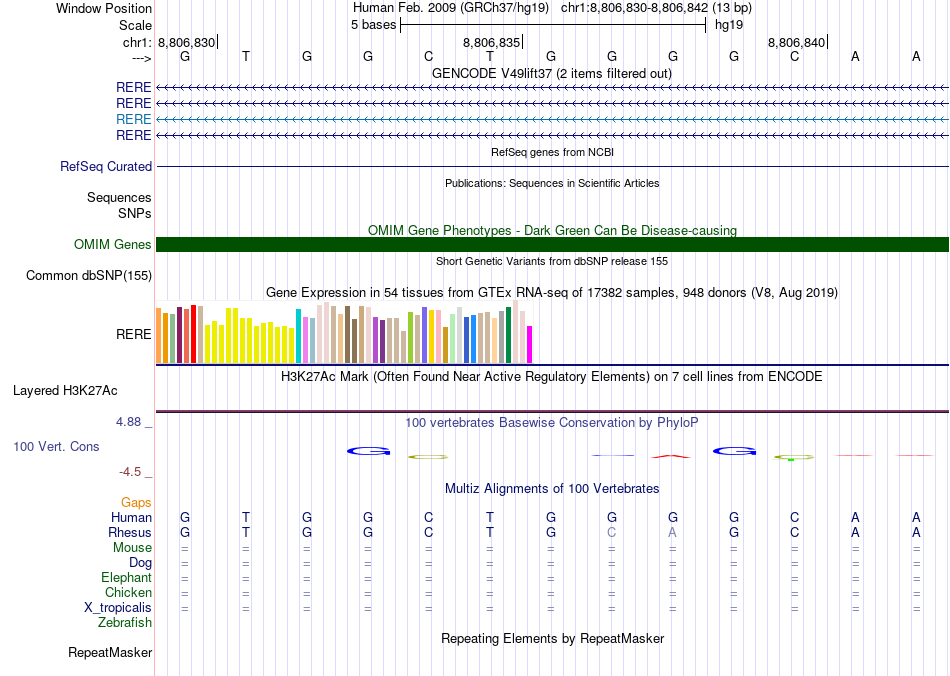Click the Zebrafish species label
The width and height of the screenshot is (950, 676).
click(x=125, y=623)
